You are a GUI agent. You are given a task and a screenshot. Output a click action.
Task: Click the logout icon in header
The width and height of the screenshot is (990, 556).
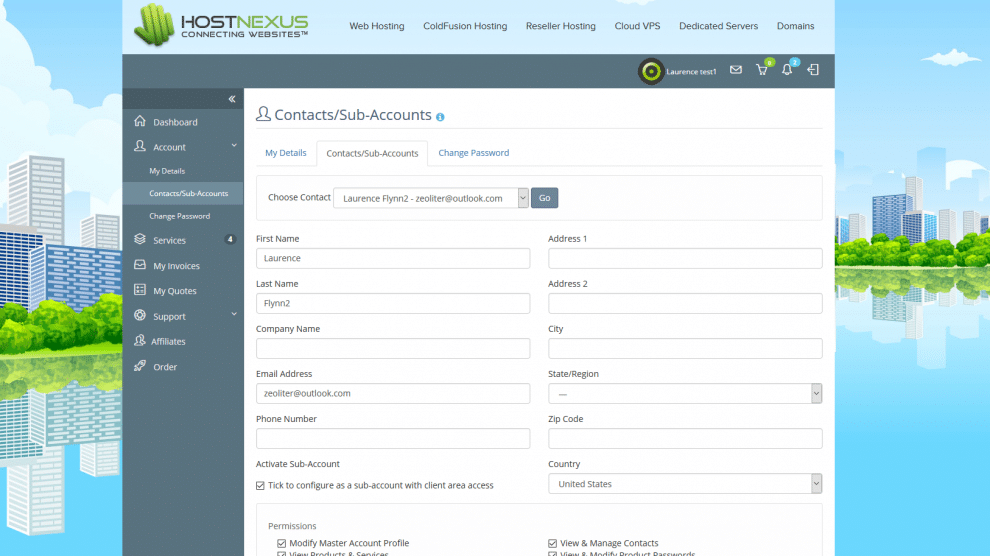pos(813,70)
